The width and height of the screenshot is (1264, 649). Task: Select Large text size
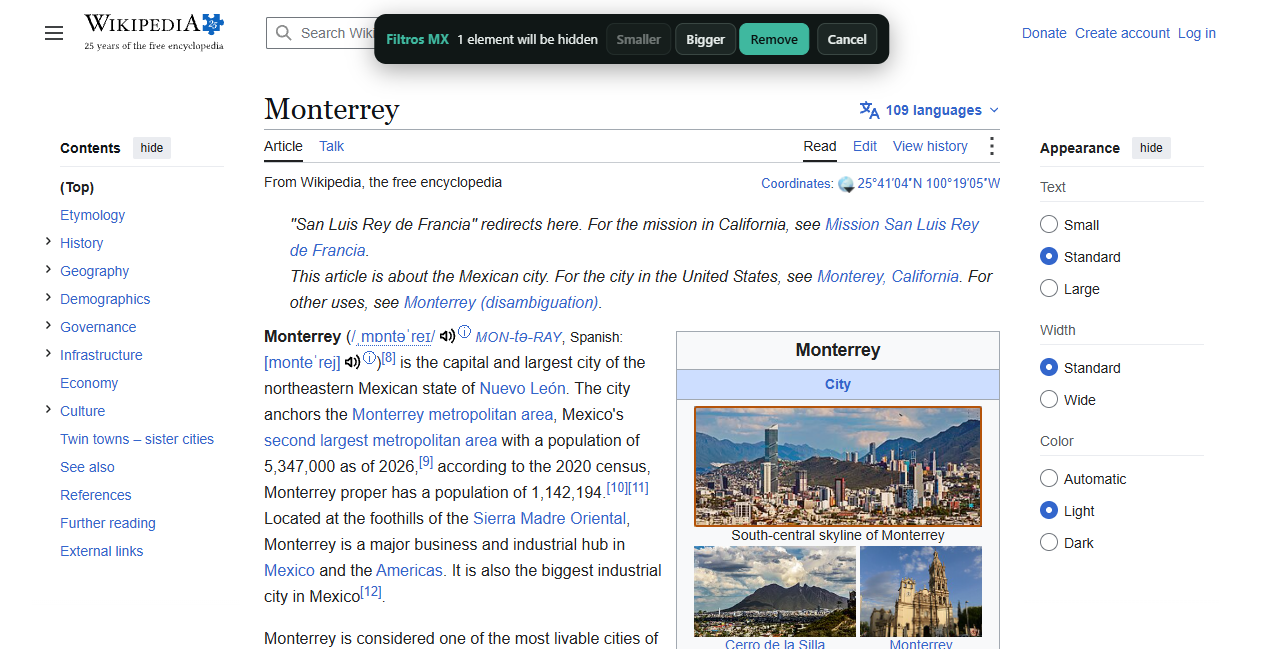1049,288
